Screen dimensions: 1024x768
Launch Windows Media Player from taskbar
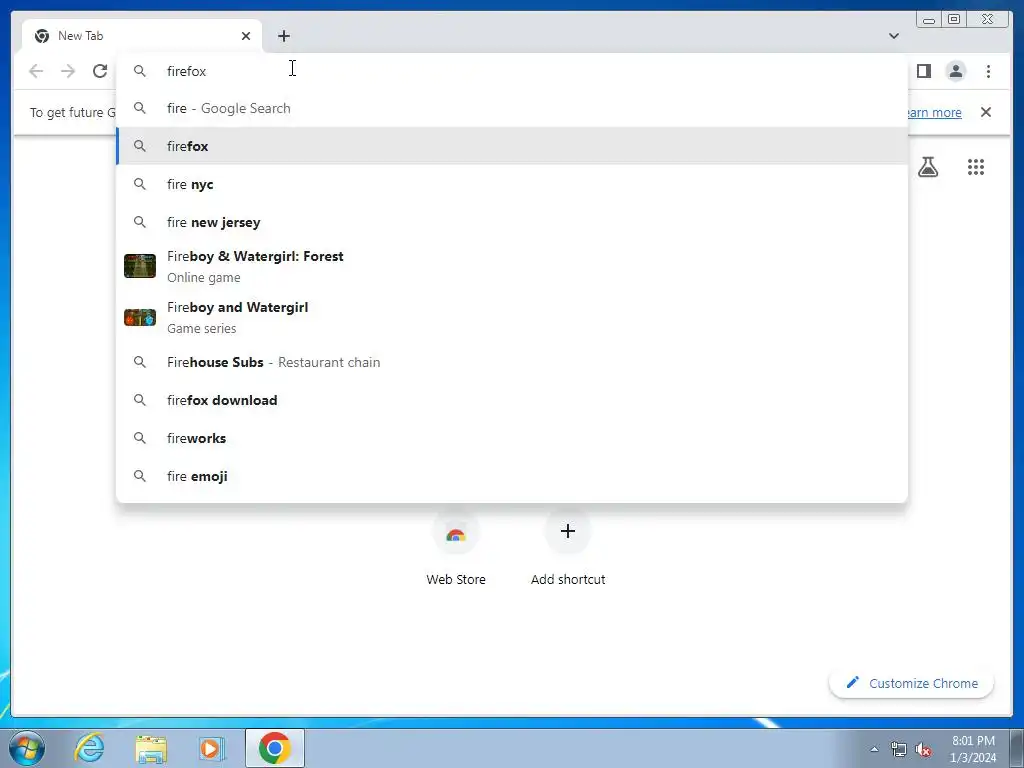pos(211,748)
